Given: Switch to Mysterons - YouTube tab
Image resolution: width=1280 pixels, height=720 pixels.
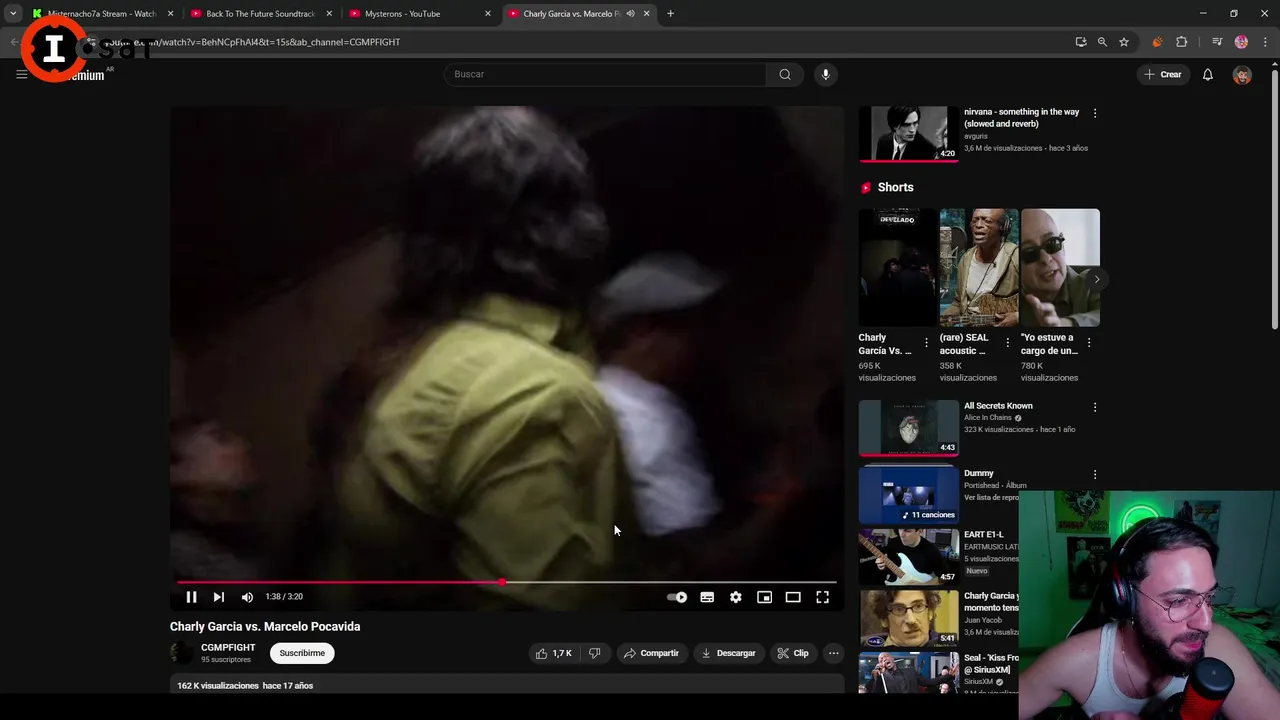Looking at the screenshot, I should 418,14.
